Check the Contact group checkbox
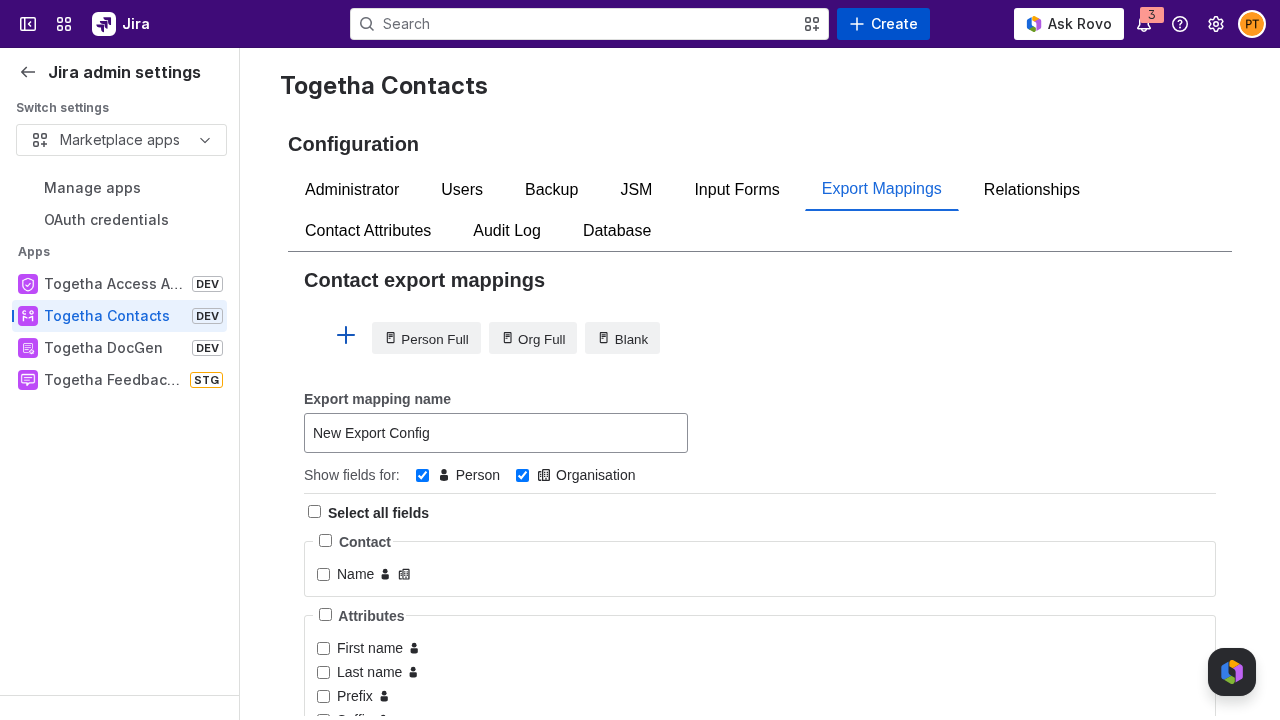Viewport: 1280px width, 720px height. pos(325,541)
